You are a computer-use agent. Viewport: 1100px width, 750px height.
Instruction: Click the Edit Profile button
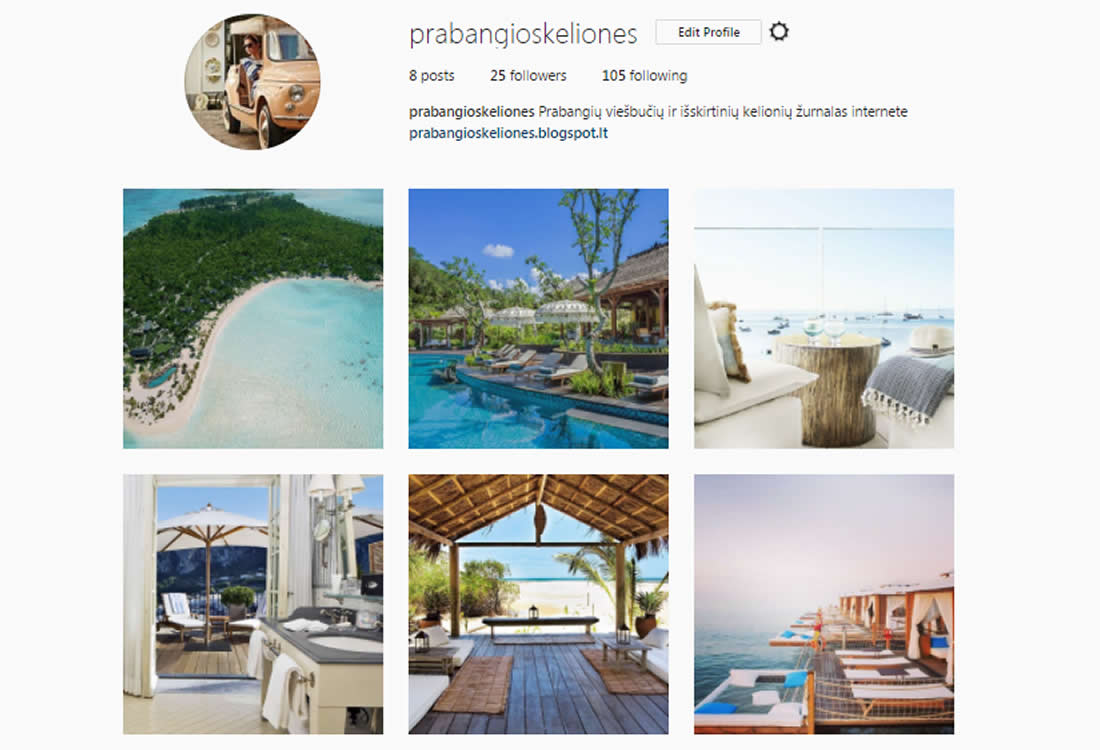[x=709, y=32]
